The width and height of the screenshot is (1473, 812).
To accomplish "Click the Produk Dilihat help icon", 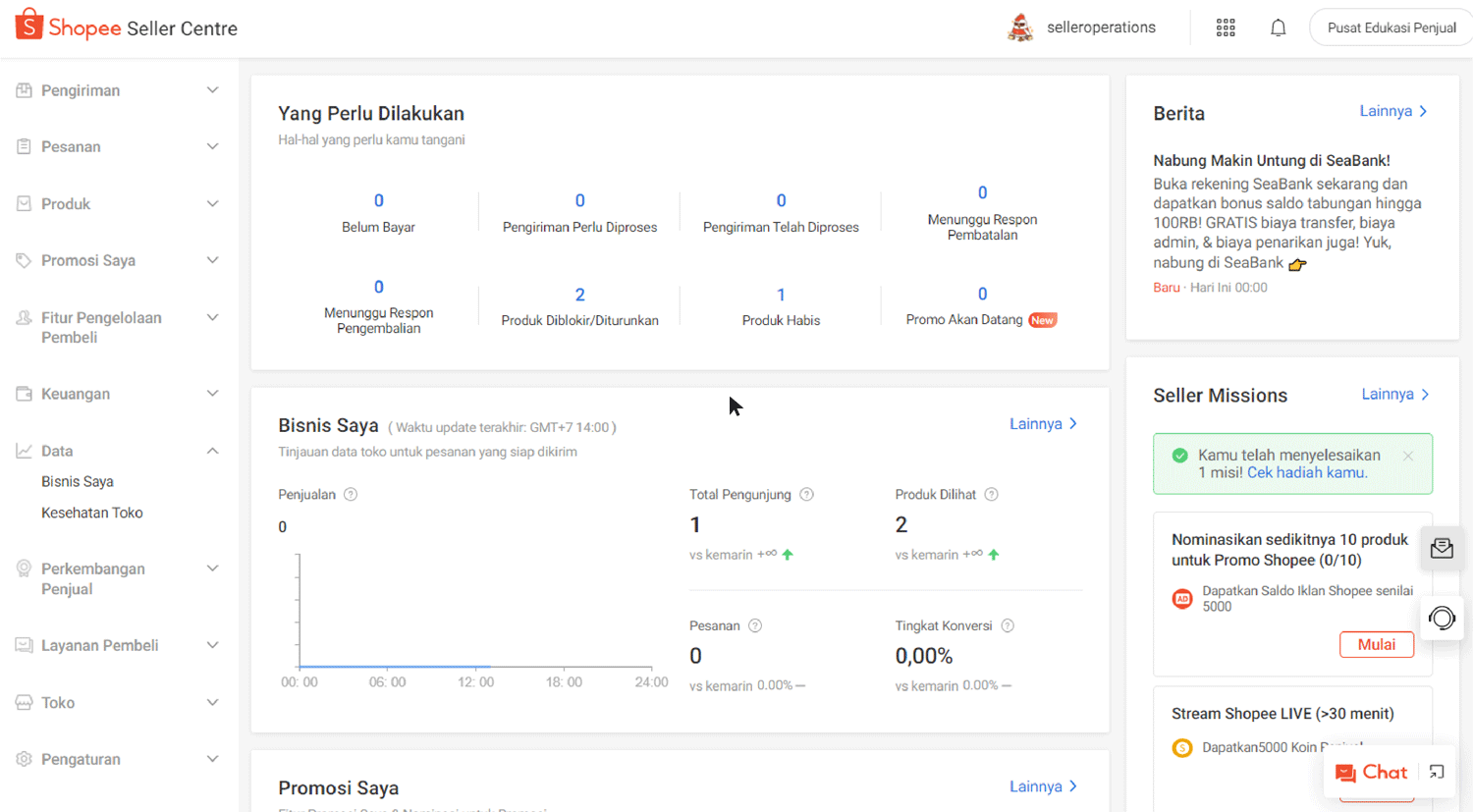I will point(992,495).
